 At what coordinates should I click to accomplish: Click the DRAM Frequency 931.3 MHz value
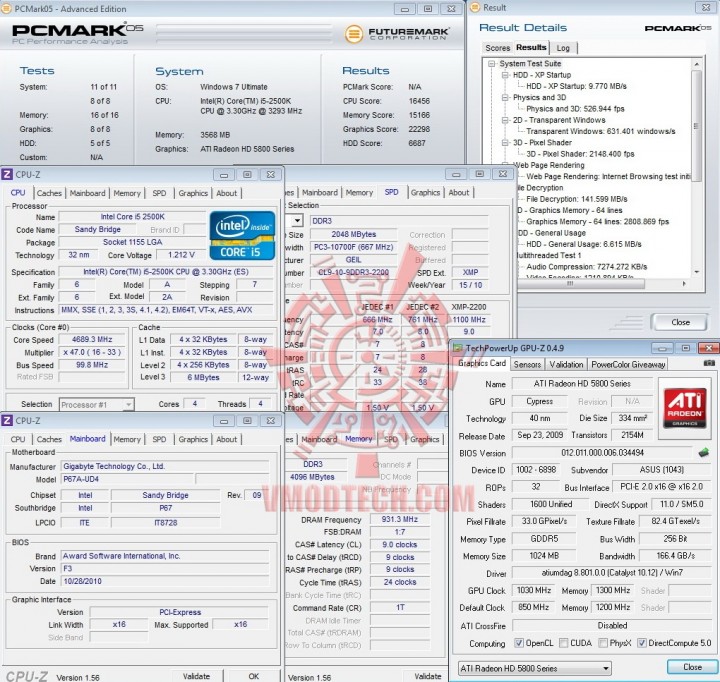pyautogui.click(x=399, y=519)
